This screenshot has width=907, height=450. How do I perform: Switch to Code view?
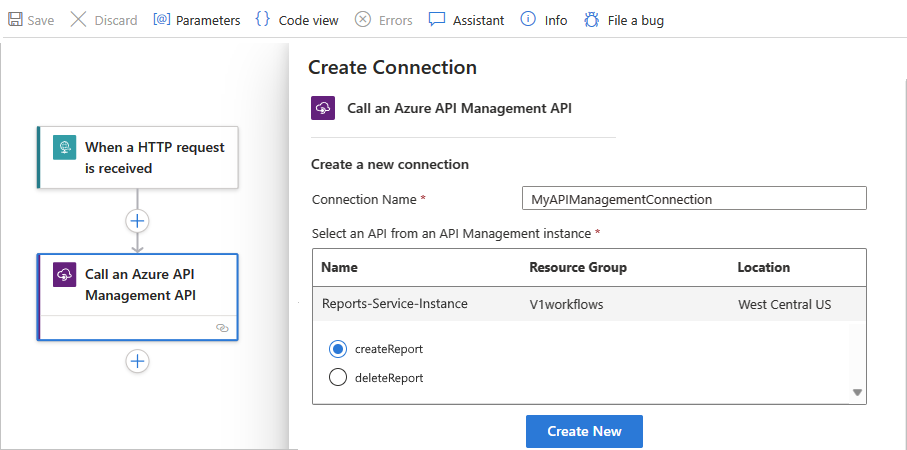point(263,20)
